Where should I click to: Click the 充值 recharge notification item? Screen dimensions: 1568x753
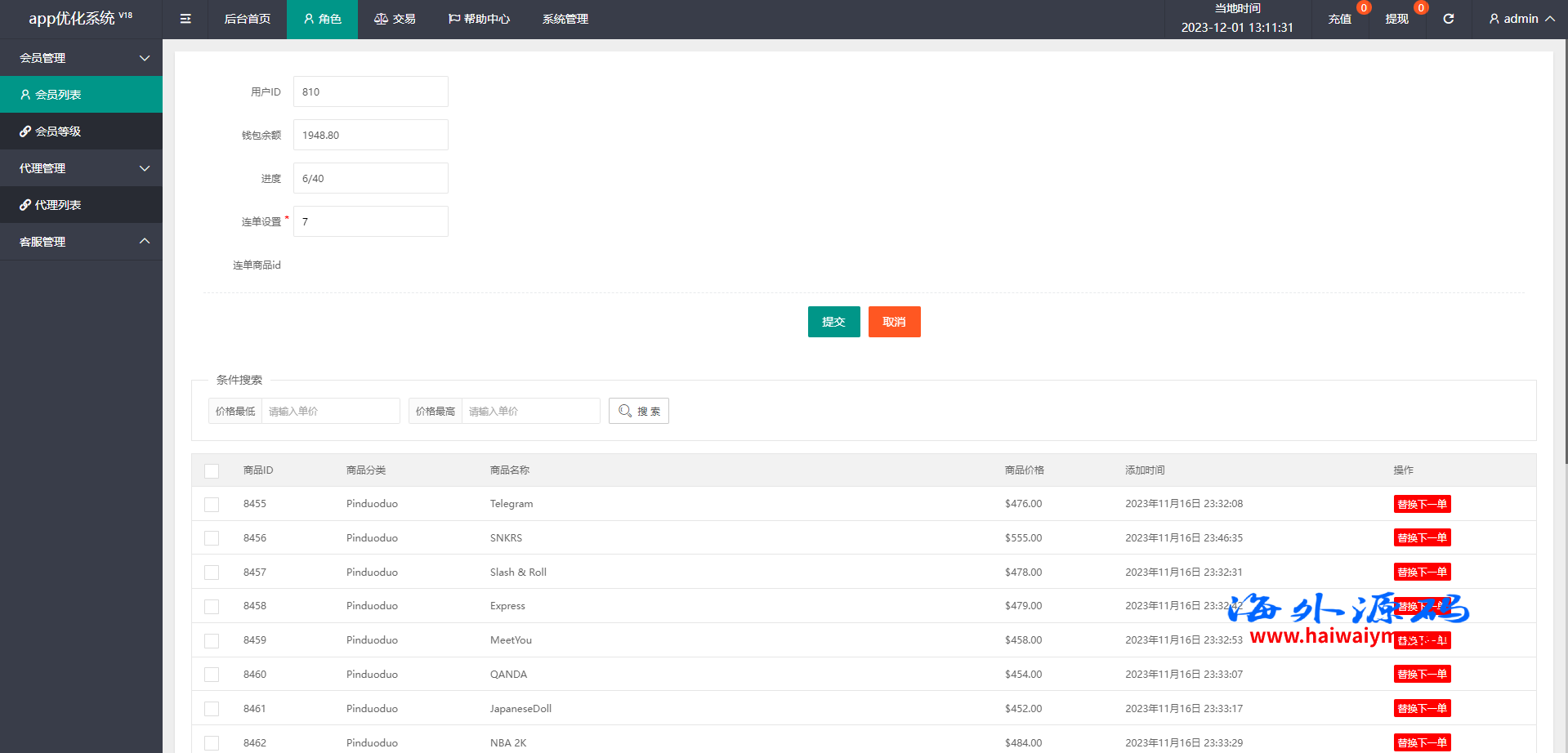coord(1339,19)
